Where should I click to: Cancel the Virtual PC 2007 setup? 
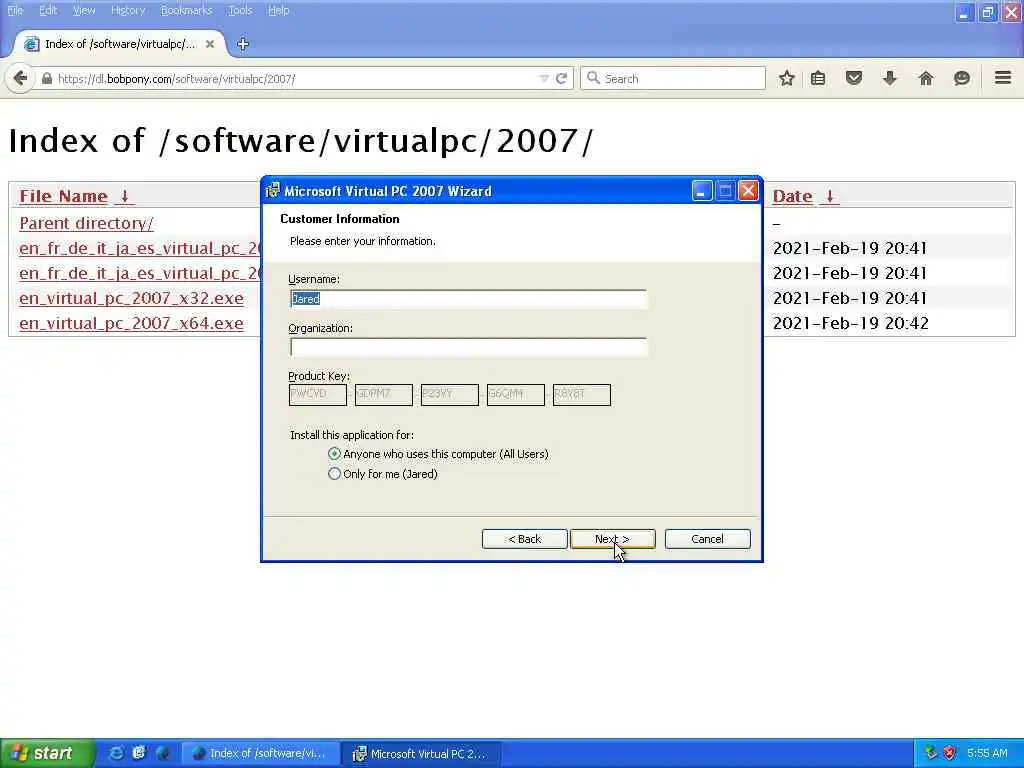707,539
